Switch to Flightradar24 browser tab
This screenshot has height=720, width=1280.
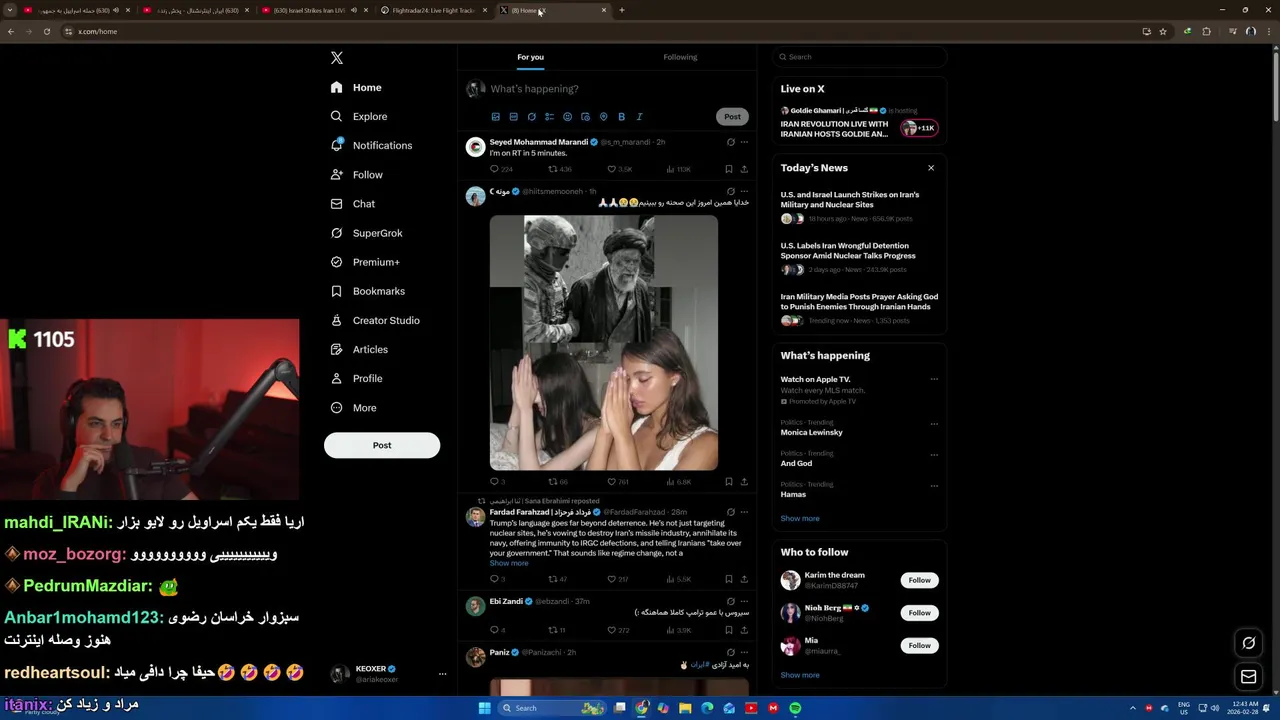pos(434,10)
